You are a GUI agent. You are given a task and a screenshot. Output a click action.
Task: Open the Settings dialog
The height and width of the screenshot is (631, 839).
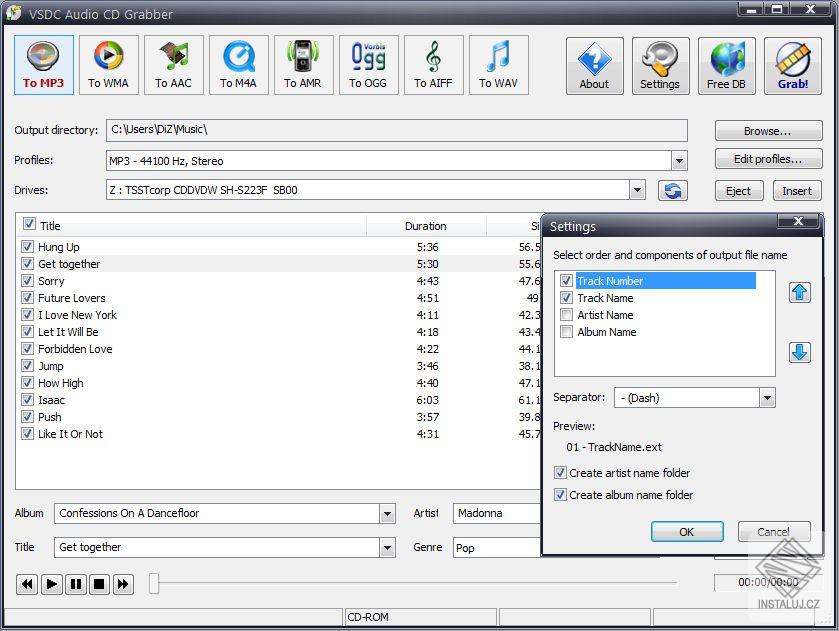click(660, 64)
